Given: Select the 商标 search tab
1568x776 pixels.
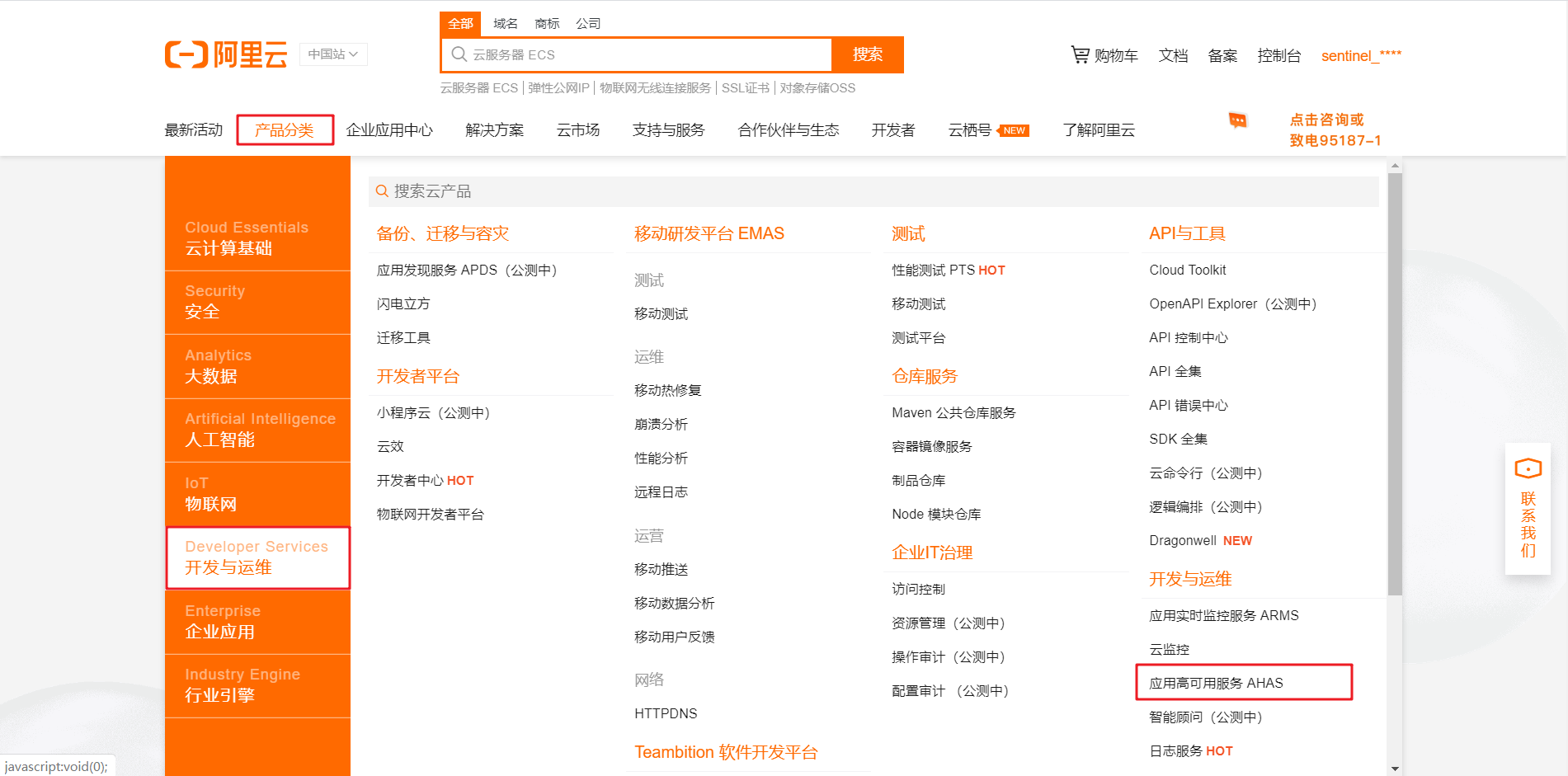Looking at the screenshot, I should [547, 24].
